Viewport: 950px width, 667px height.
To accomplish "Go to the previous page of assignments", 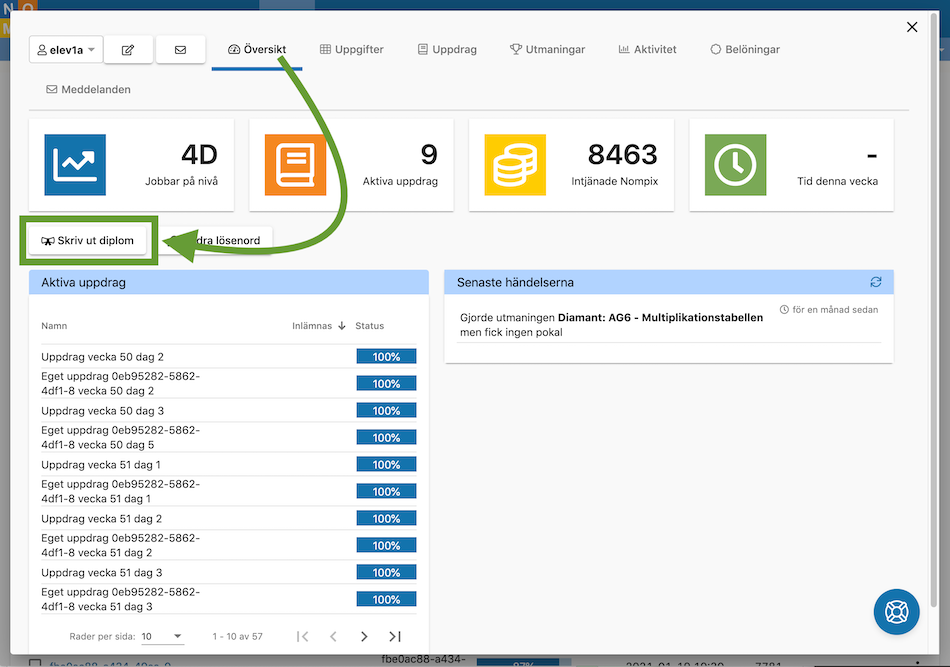I will [x=333, y=636].
